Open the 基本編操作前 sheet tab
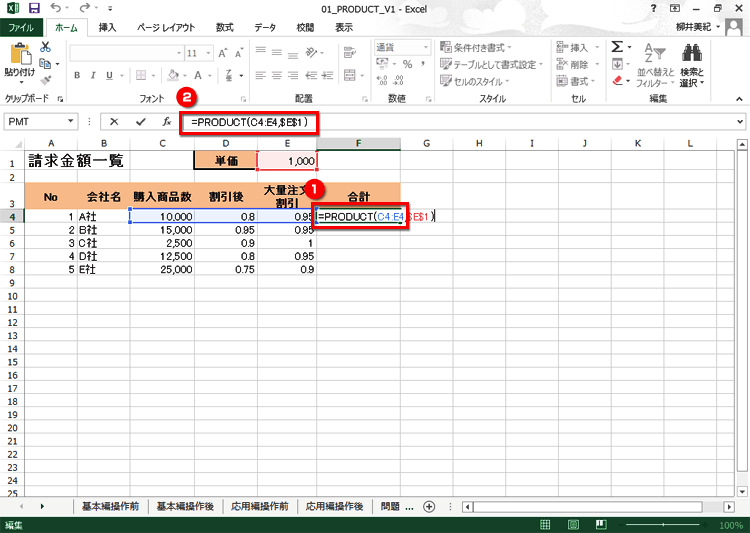Image resolution: width=750 pixels, height=533 pixels. click(x=110, y=506)
